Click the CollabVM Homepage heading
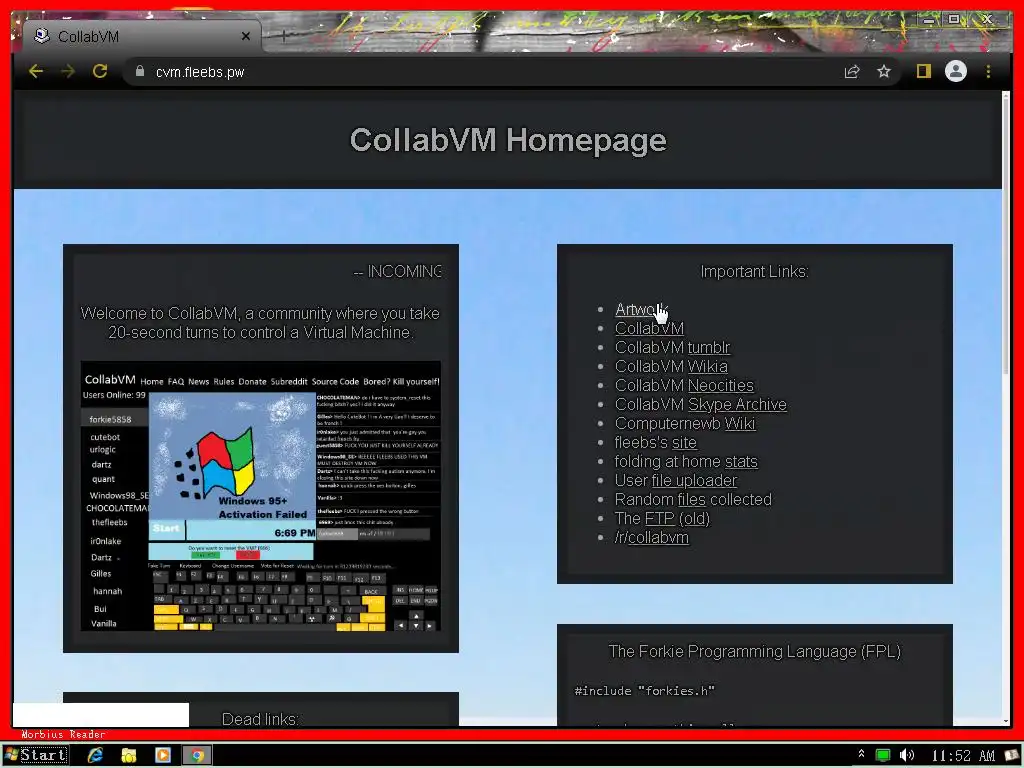 coord(508,140)
